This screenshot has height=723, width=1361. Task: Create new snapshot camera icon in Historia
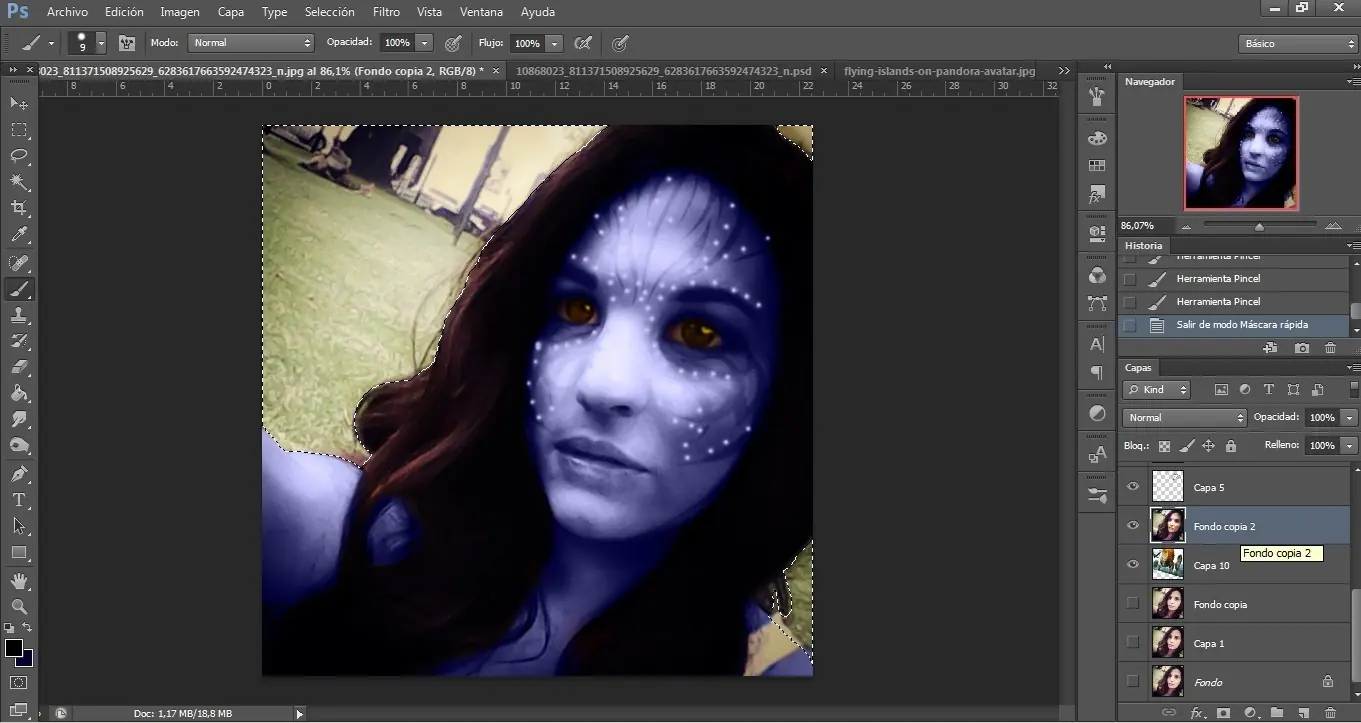click(x=1301, y=348)
